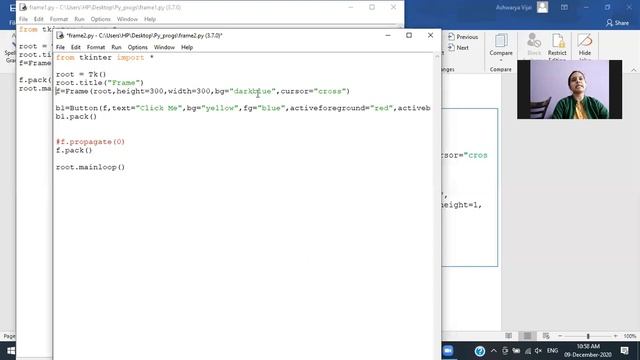Open the Format menu in frame2.py window
This screenshot has height=360, width=640.
tap(96, 47)
